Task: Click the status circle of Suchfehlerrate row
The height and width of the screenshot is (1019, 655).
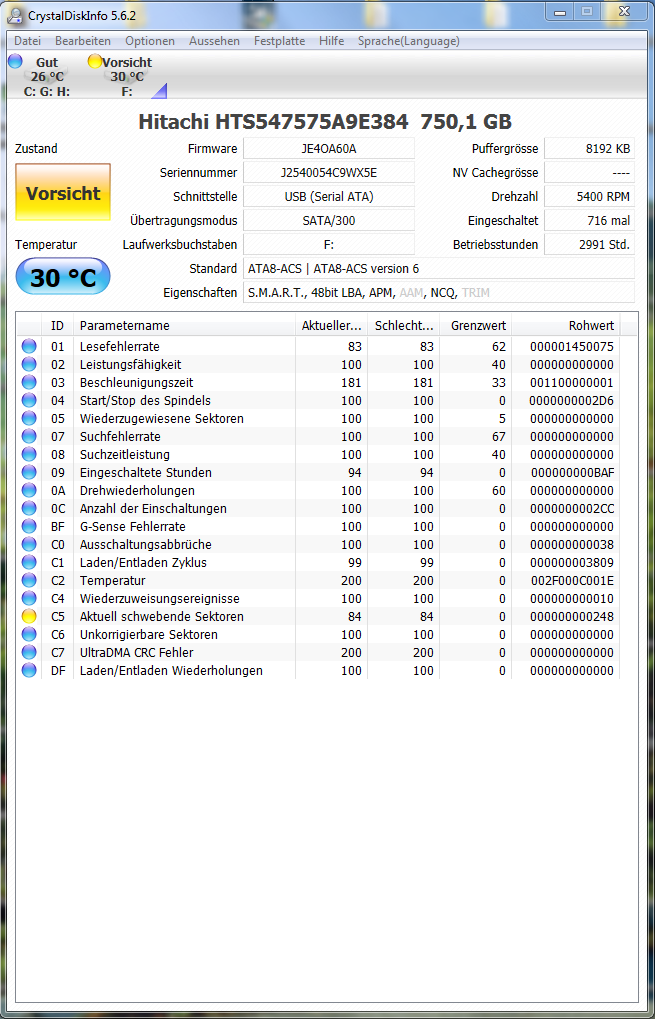Action: pyautogui.click(x=29, y=436)
